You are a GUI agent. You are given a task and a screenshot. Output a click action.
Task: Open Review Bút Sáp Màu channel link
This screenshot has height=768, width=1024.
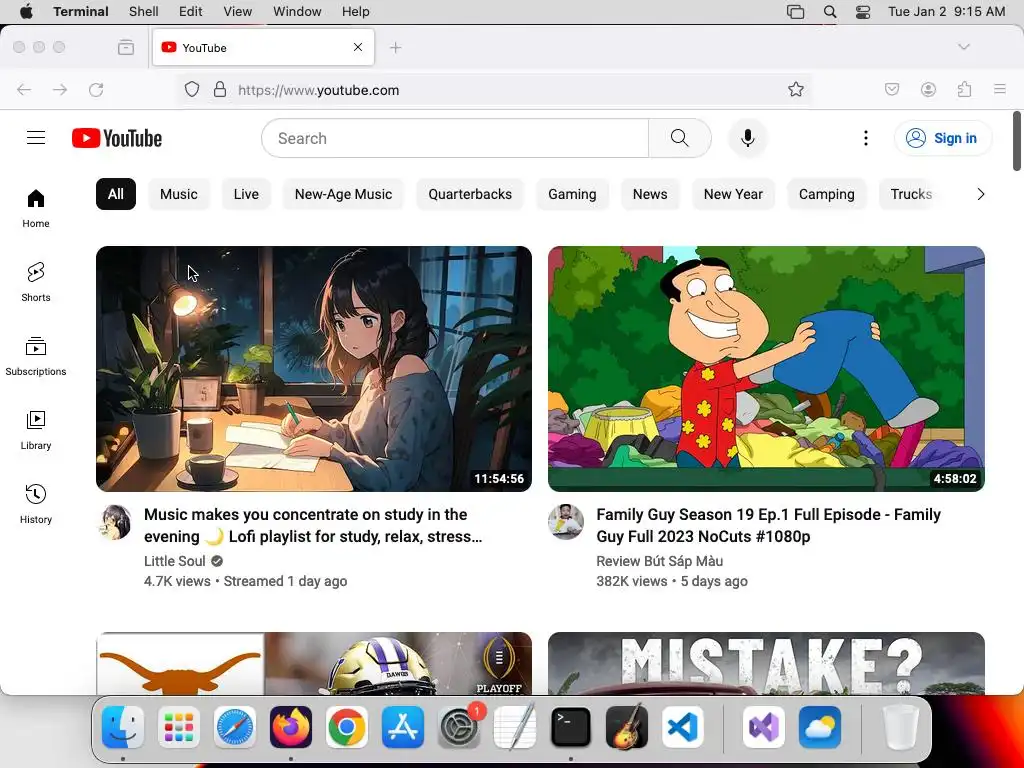[660, 561]
